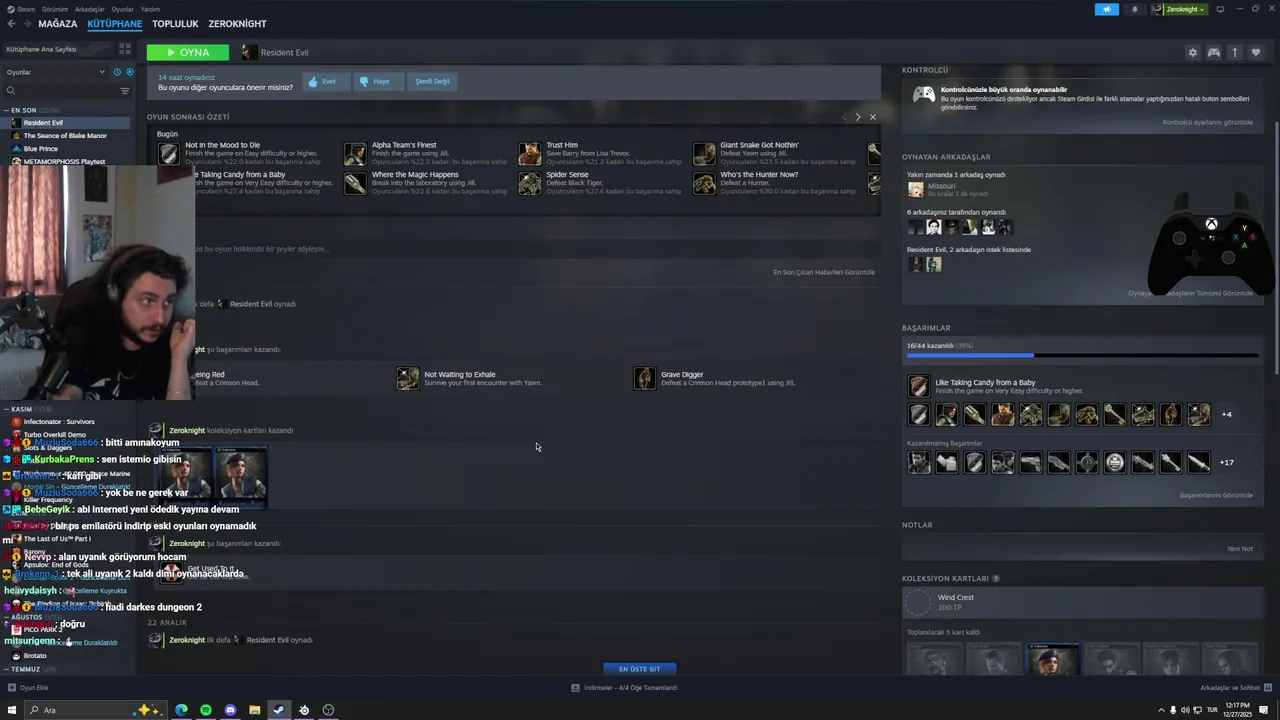Add Resident Evil to favorites heart icon
The width and height of the screenshot is (1280, 720).
coord(1256,52)
